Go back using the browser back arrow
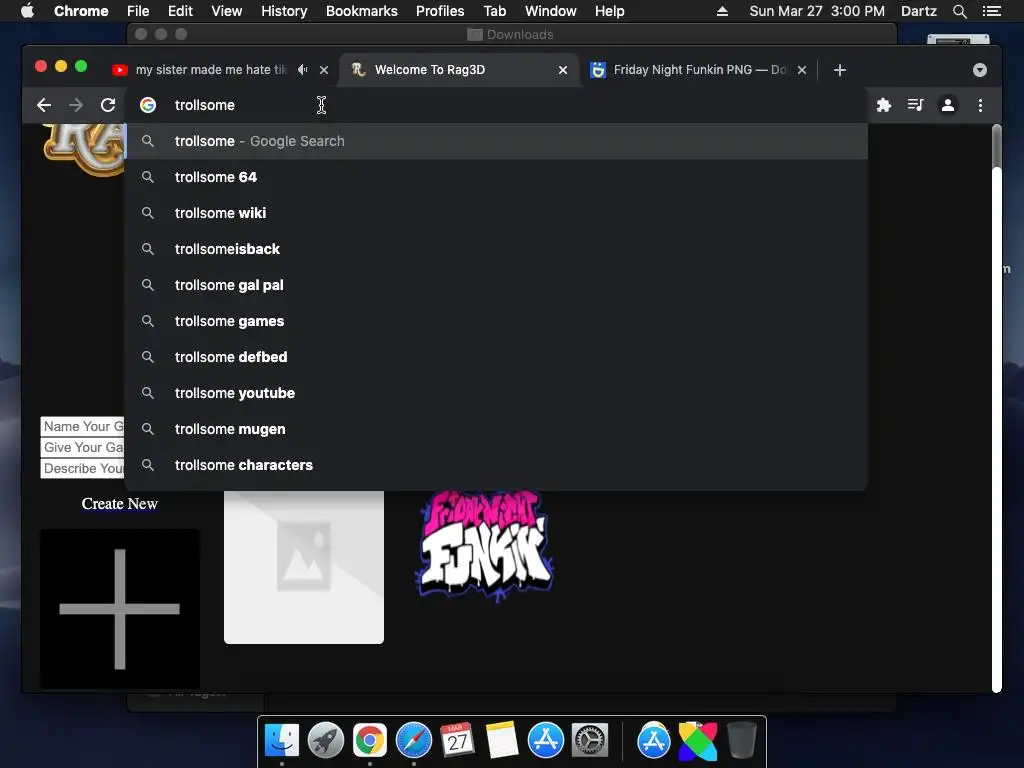The image size is (1024, 768). [44, 105]
